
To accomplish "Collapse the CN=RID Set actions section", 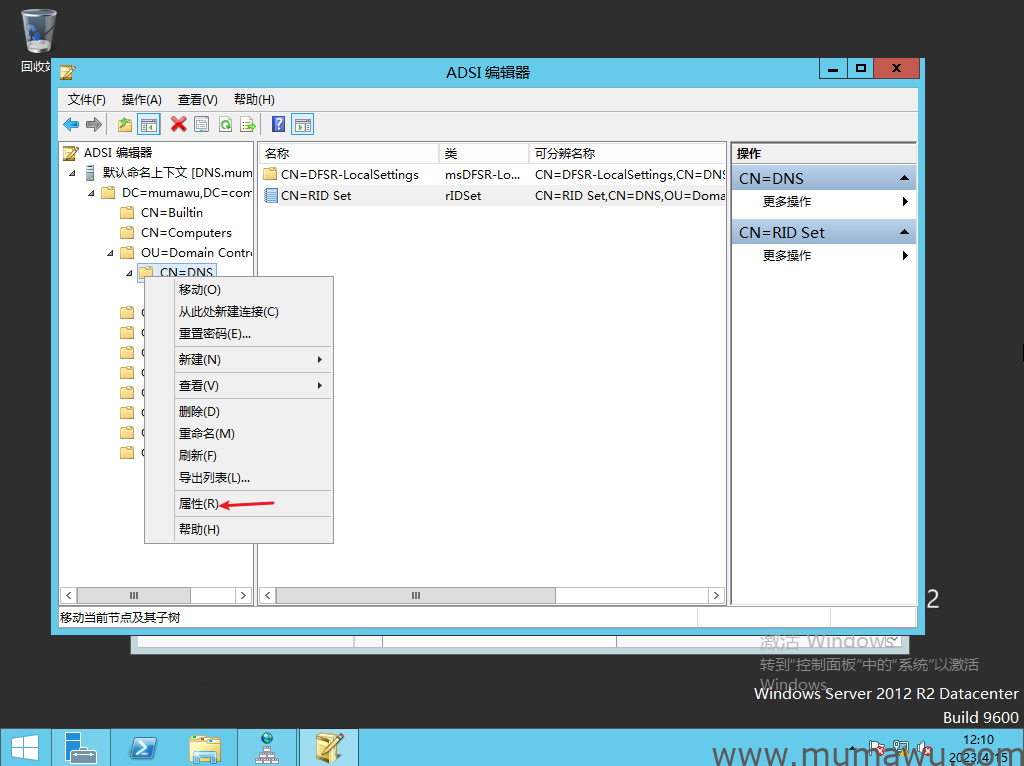I will pos(904,232).
